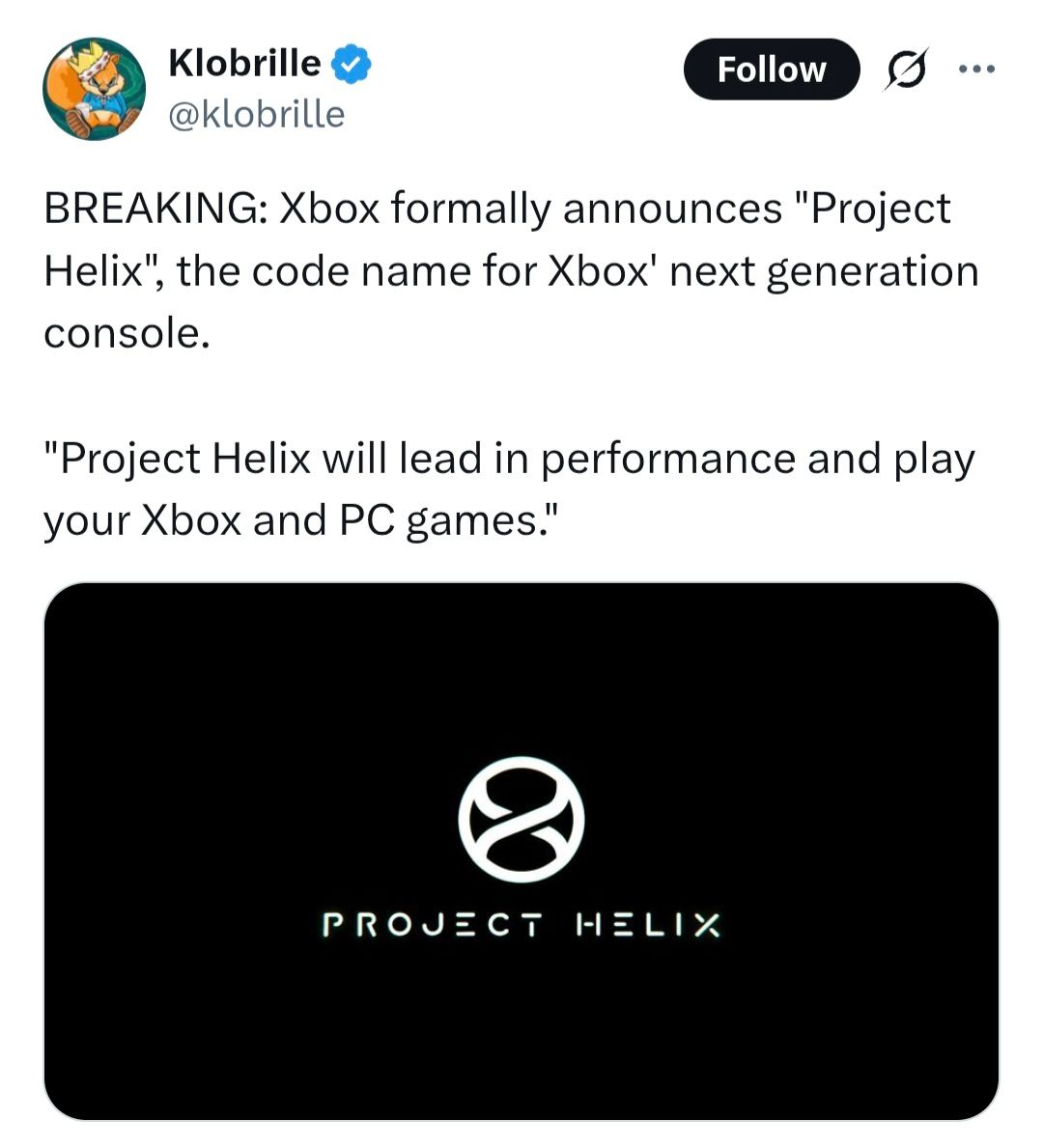This screenshot has width=1043, height=1148.
Task: Open the Project Helix media image
Action: point(521,1014)
